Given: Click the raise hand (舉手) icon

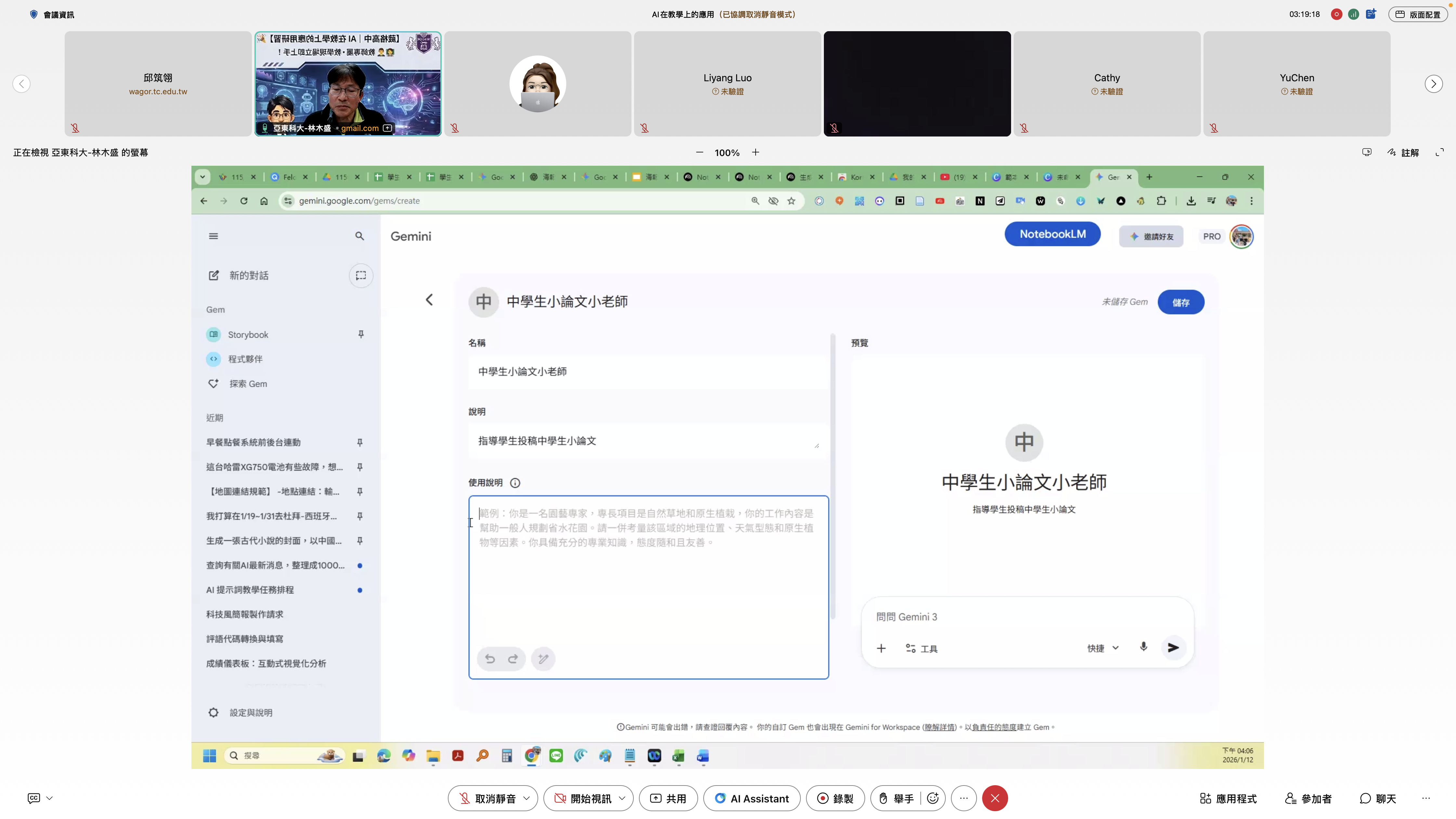Looking at the screenshot, I should (883, 798).
